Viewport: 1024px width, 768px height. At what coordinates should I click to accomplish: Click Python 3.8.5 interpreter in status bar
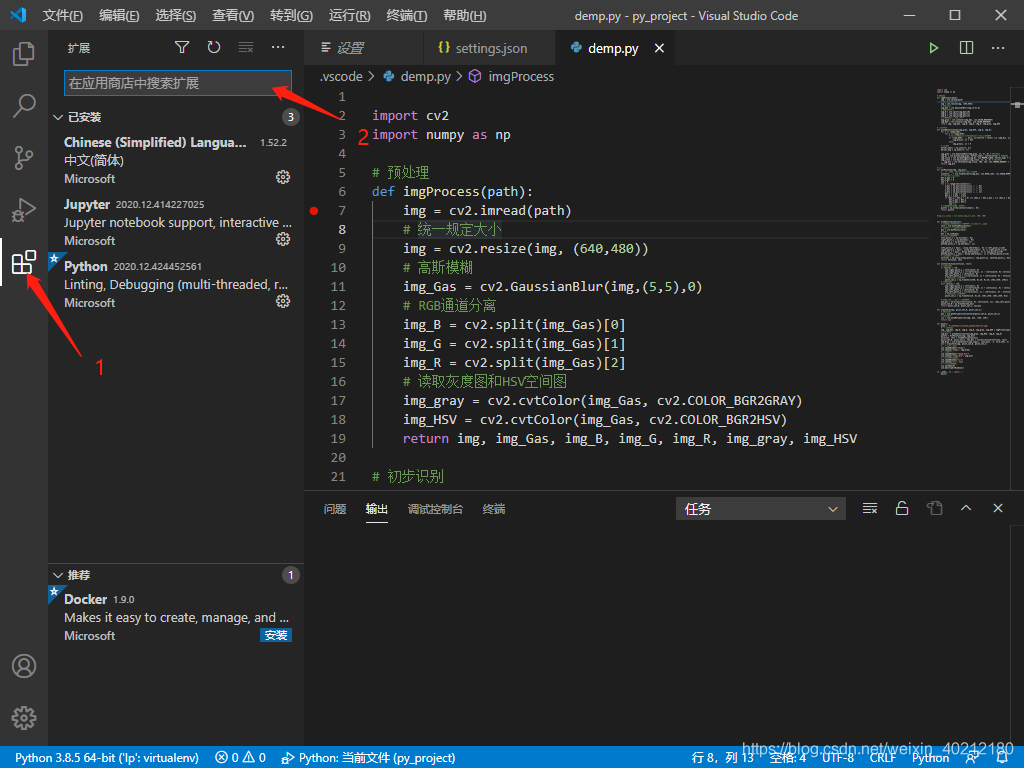(106, 758)
